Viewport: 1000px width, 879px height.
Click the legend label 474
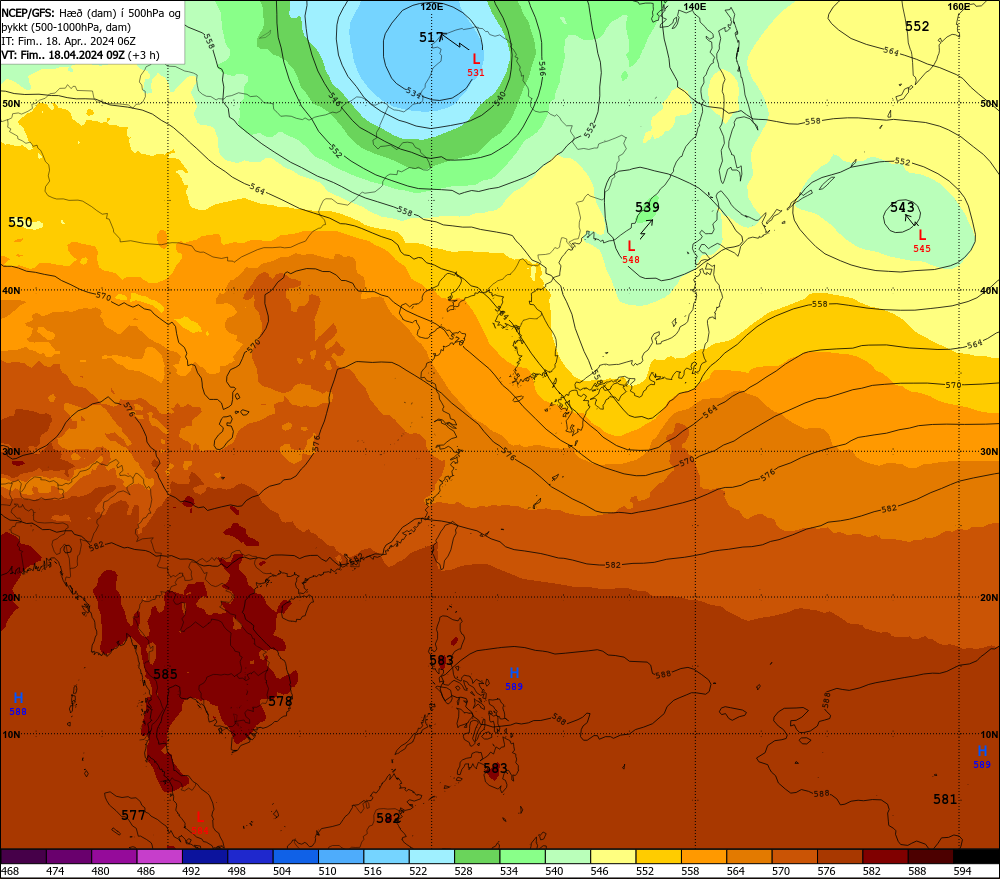[x=55, y=871]
